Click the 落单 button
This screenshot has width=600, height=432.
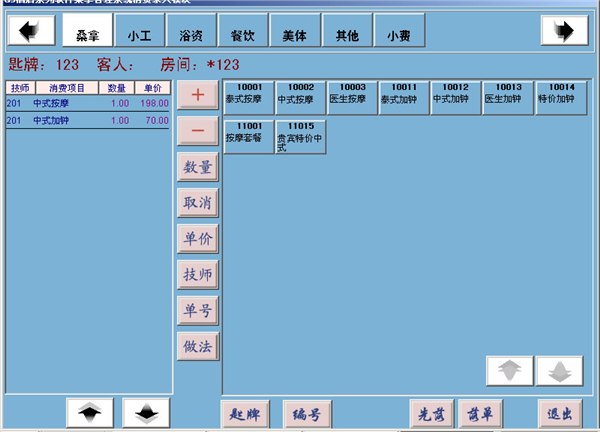(x=480, y=414)
